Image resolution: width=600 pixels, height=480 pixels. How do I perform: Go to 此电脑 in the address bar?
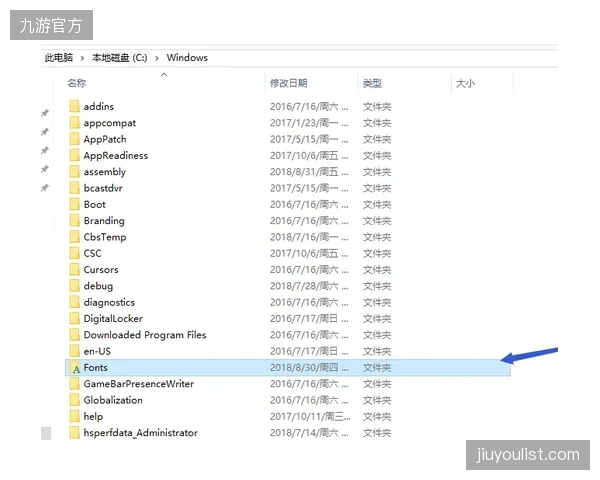click(x=59, y=58)
